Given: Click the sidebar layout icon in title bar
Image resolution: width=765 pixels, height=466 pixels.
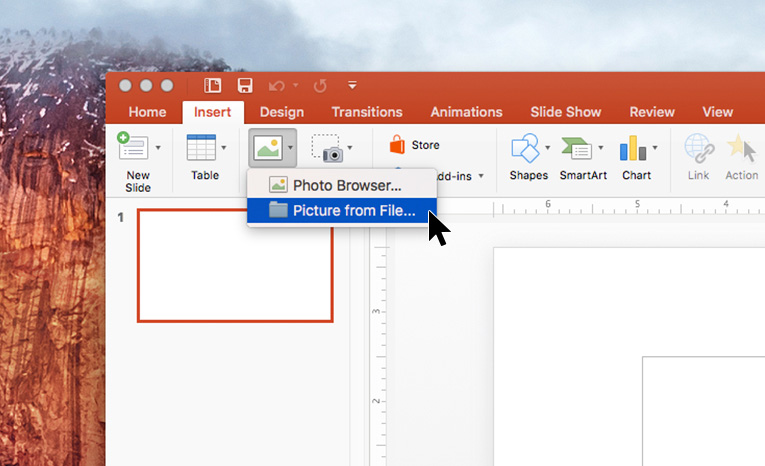Looking at the screenshot, I should (212, 85).
